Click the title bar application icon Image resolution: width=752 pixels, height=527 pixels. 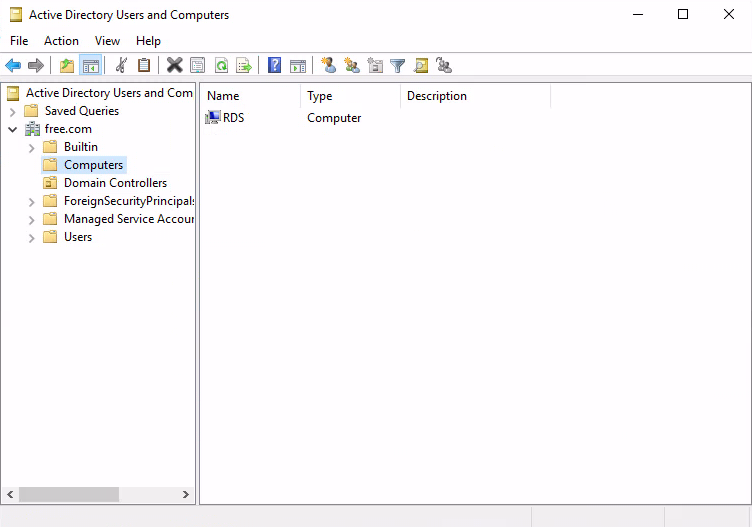pyautogui.click(x=16, y=15)
